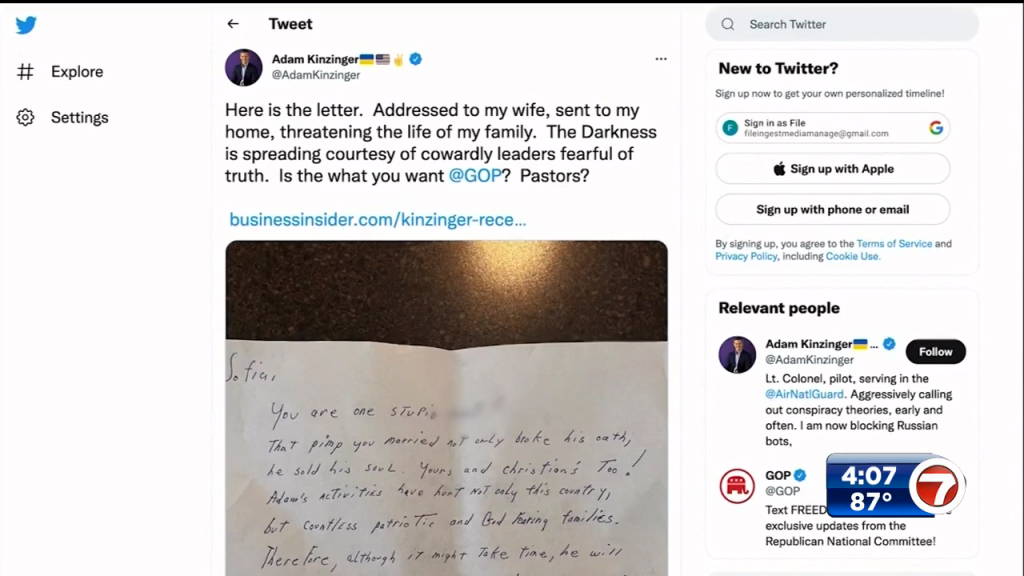Open the businessinsider.com article link

tap(377, 220)
